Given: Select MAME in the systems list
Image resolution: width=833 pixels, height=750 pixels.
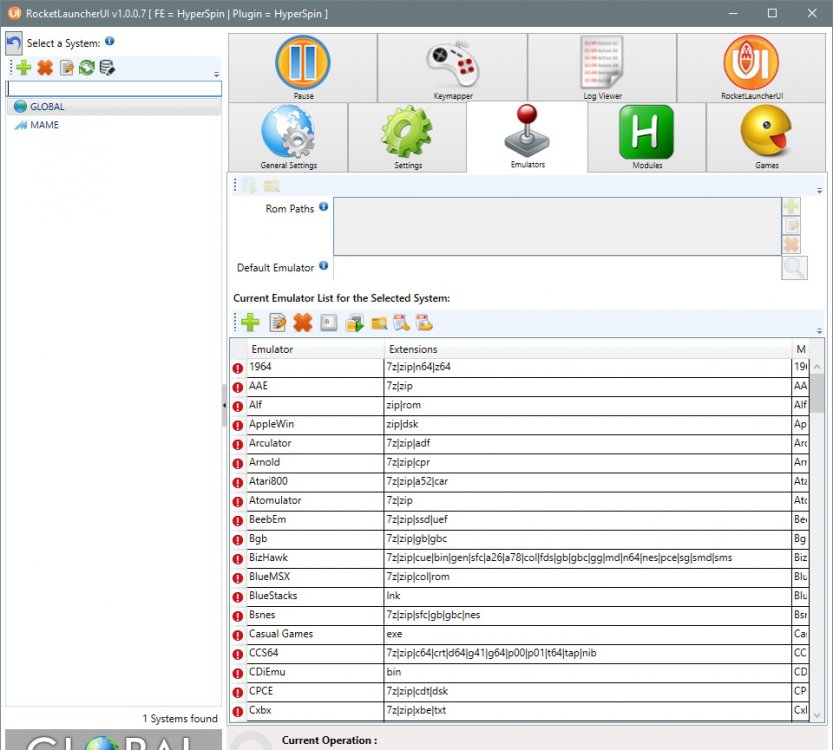Looking at the screenshot, I should pyautogui.click(x=44, y=125).
